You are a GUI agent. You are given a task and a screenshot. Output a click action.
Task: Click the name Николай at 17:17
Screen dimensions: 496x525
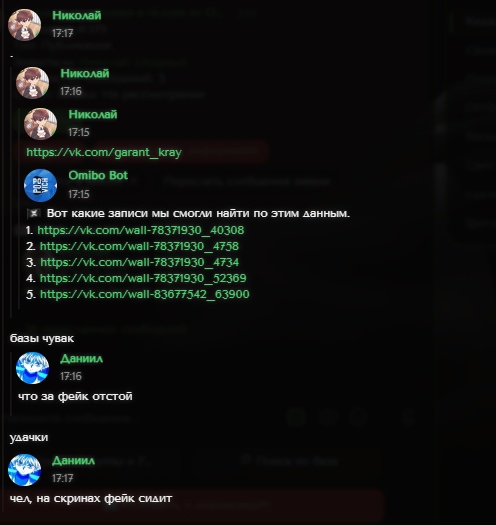(77, 15)
